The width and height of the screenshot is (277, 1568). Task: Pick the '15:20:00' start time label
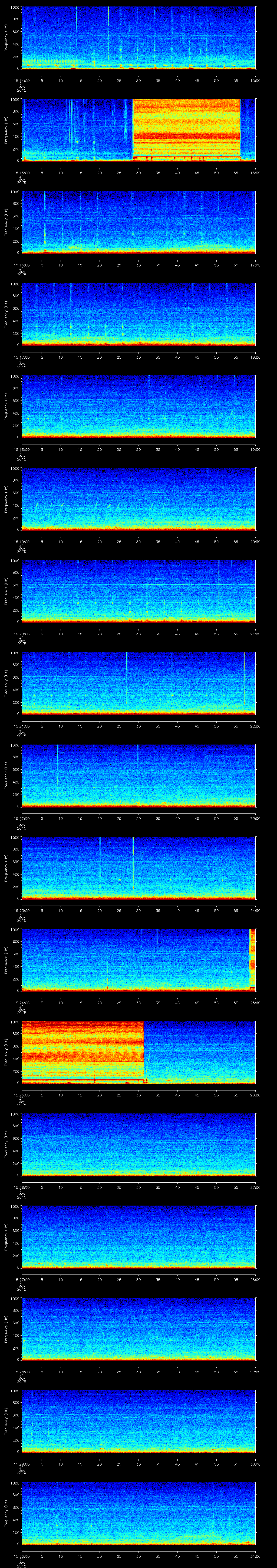coord(21,634)
